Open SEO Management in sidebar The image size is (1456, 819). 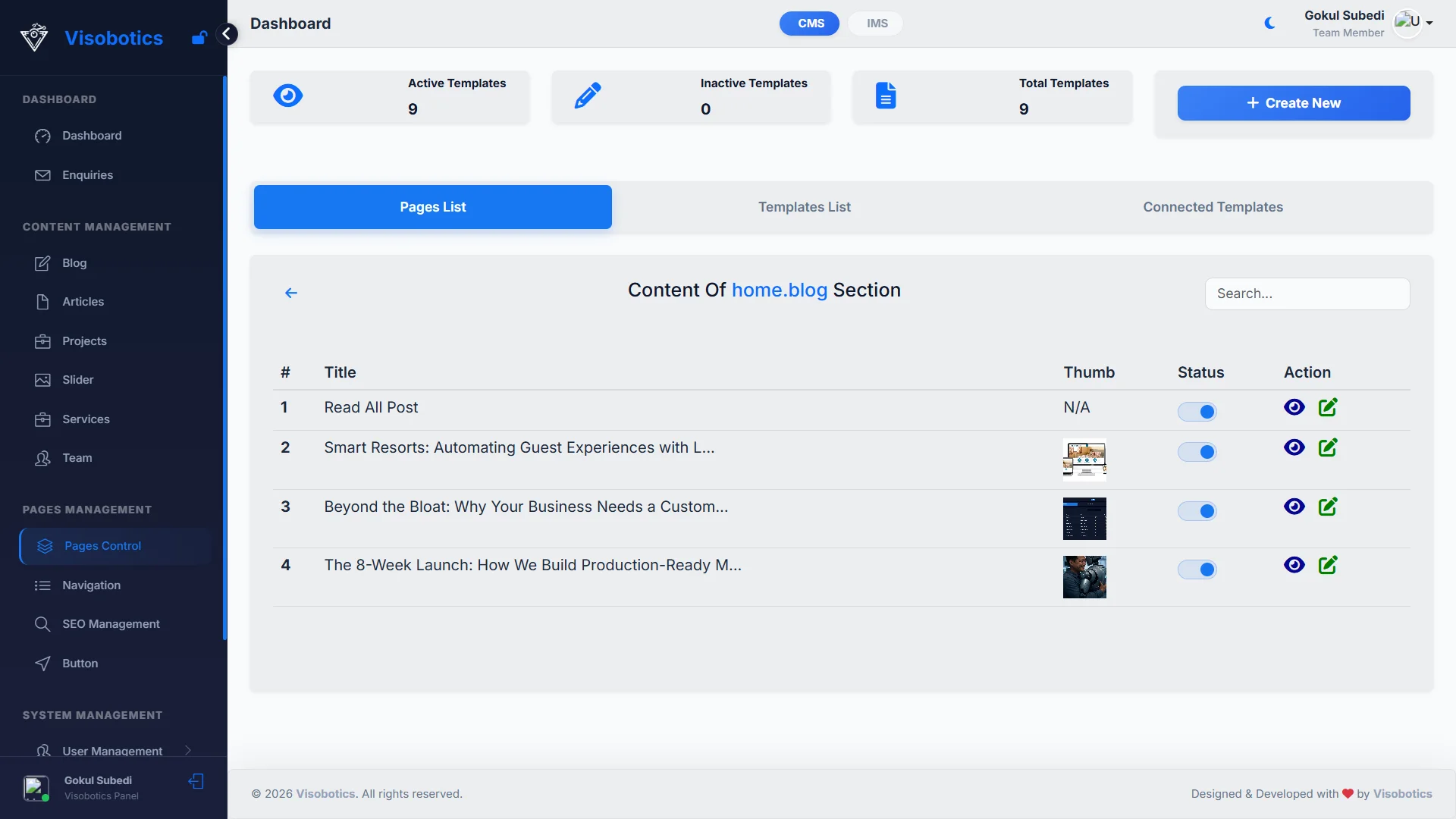click(x=111, y=624)
